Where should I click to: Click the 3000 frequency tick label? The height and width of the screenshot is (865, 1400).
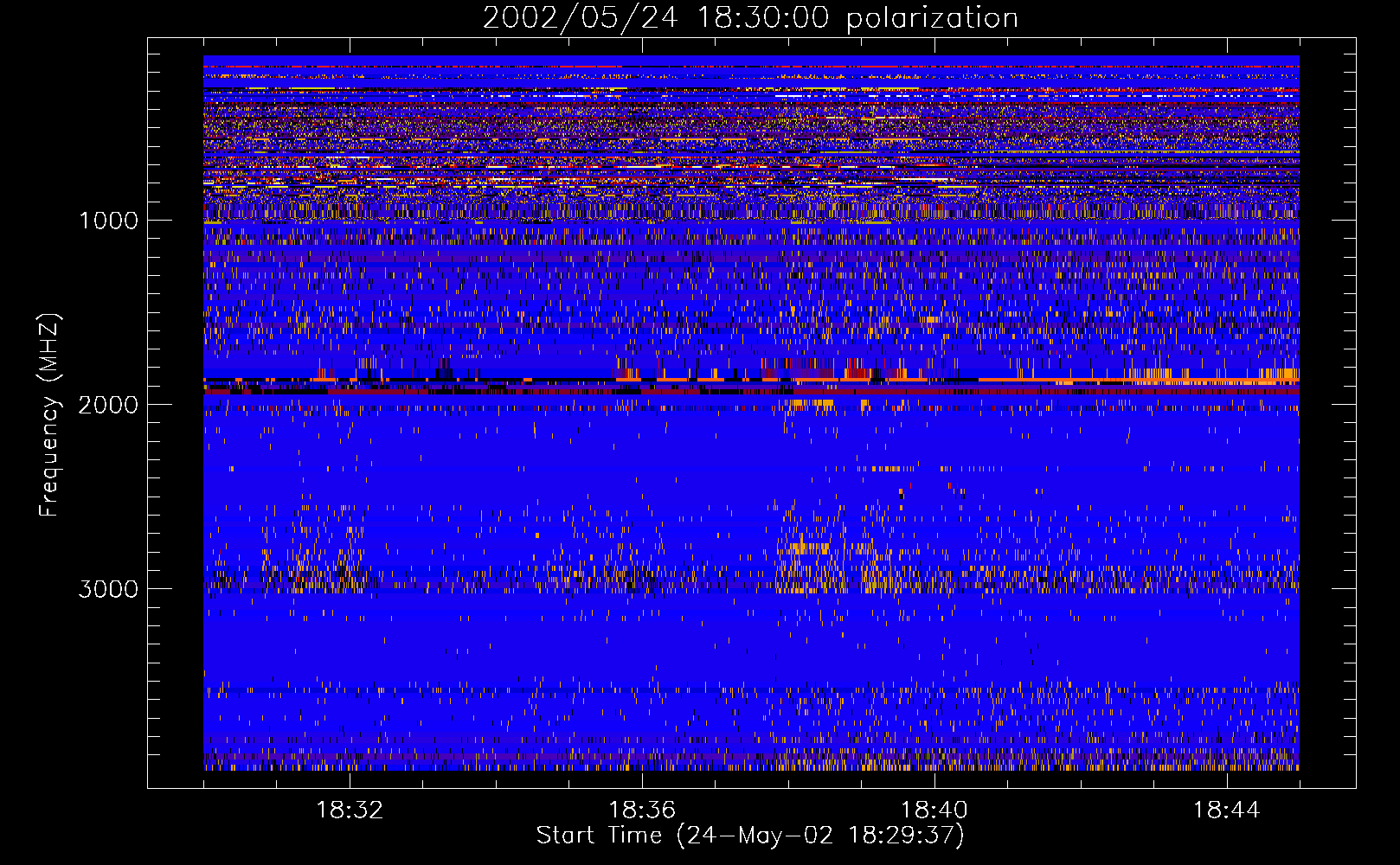click(108, 589)
